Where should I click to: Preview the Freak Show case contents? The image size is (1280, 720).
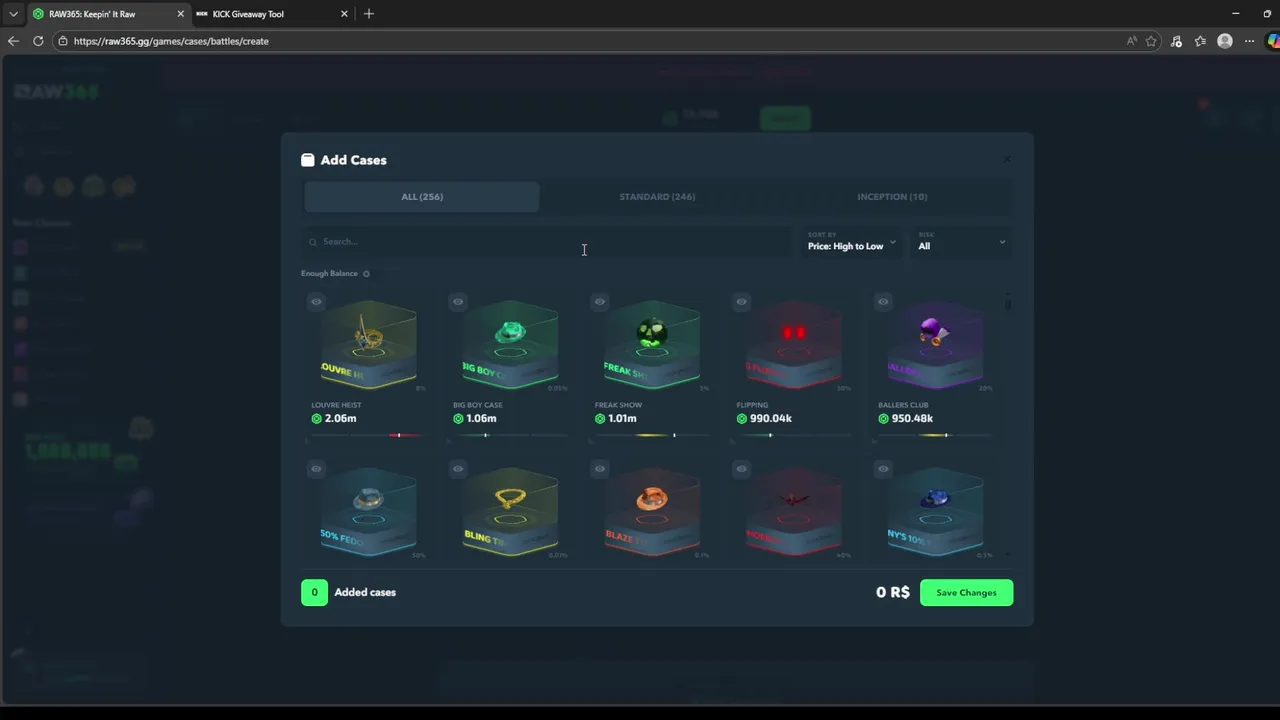point(600,302)
